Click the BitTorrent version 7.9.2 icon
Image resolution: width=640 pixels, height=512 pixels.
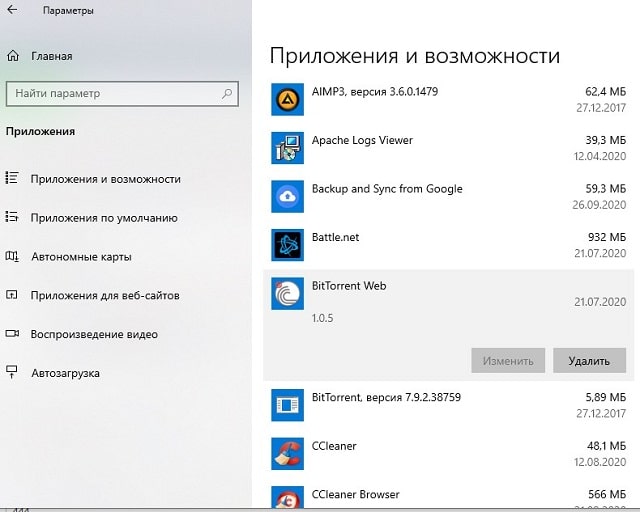287,405
